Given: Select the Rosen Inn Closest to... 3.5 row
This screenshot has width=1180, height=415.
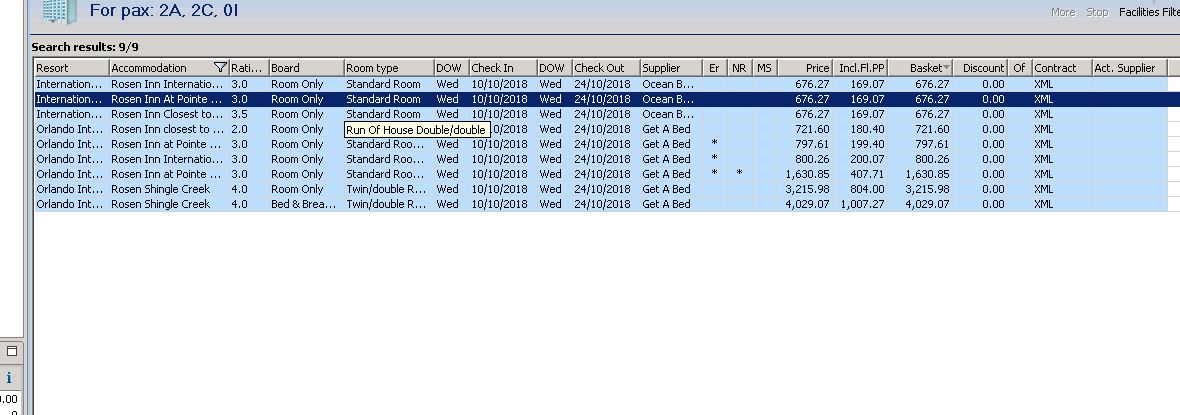Looking at the screenshot, I should tap(601, 114).
